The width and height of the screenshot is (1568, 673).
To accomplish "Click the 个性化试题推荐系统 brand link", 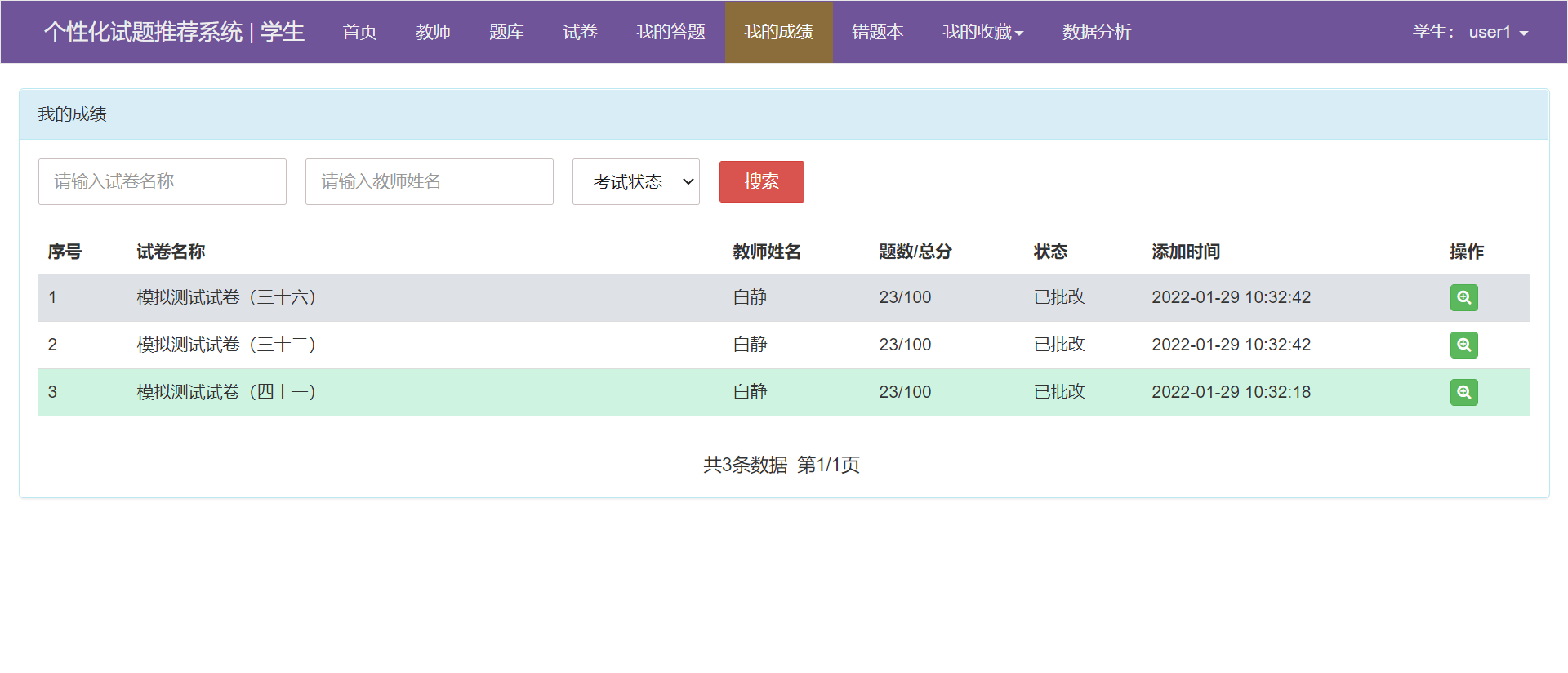I will (x=174, y=32).
